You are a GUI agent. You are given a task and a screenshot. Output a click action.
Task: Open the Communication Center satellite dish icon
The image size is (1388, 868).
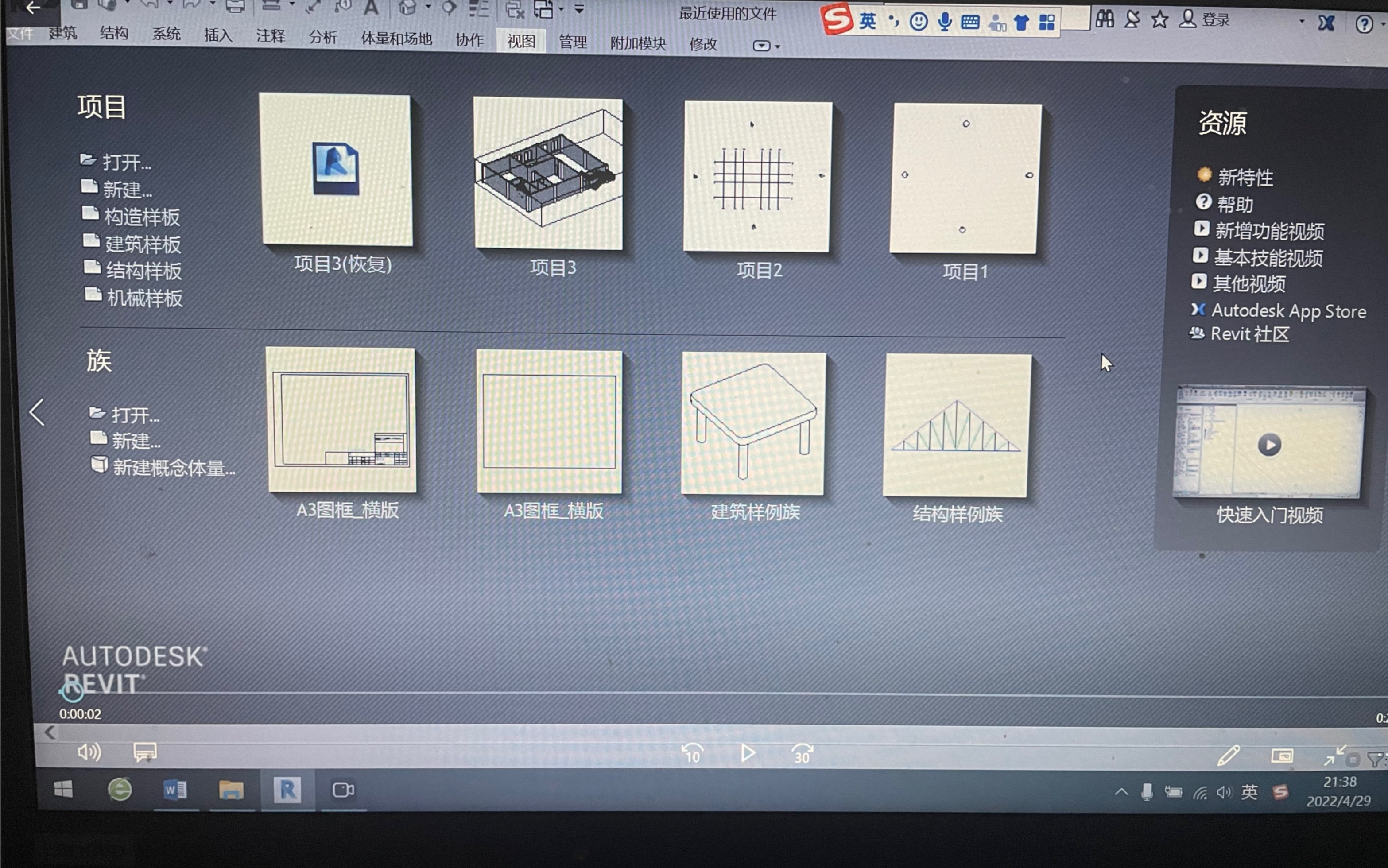(x=1132, y=19)
